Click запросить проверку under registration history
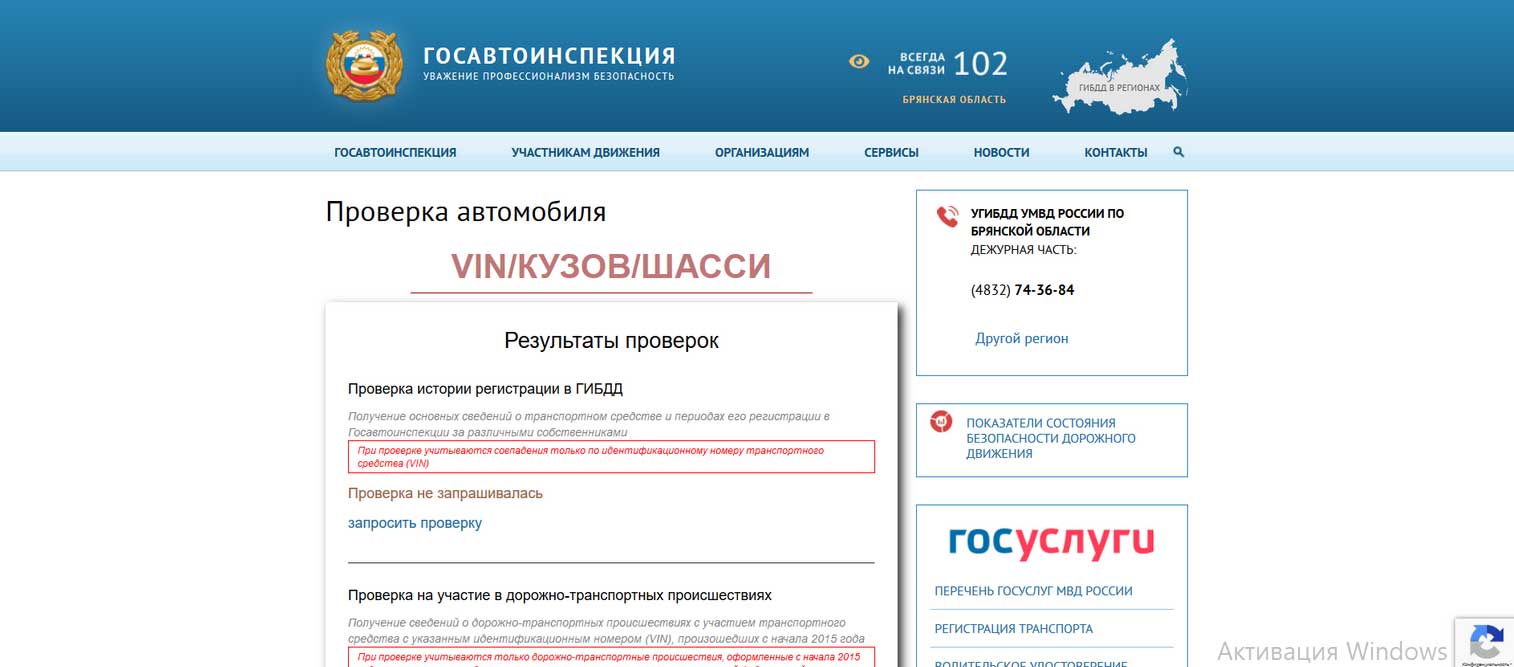Viewport: 1514px width, 667px height. tap(415, 523)
